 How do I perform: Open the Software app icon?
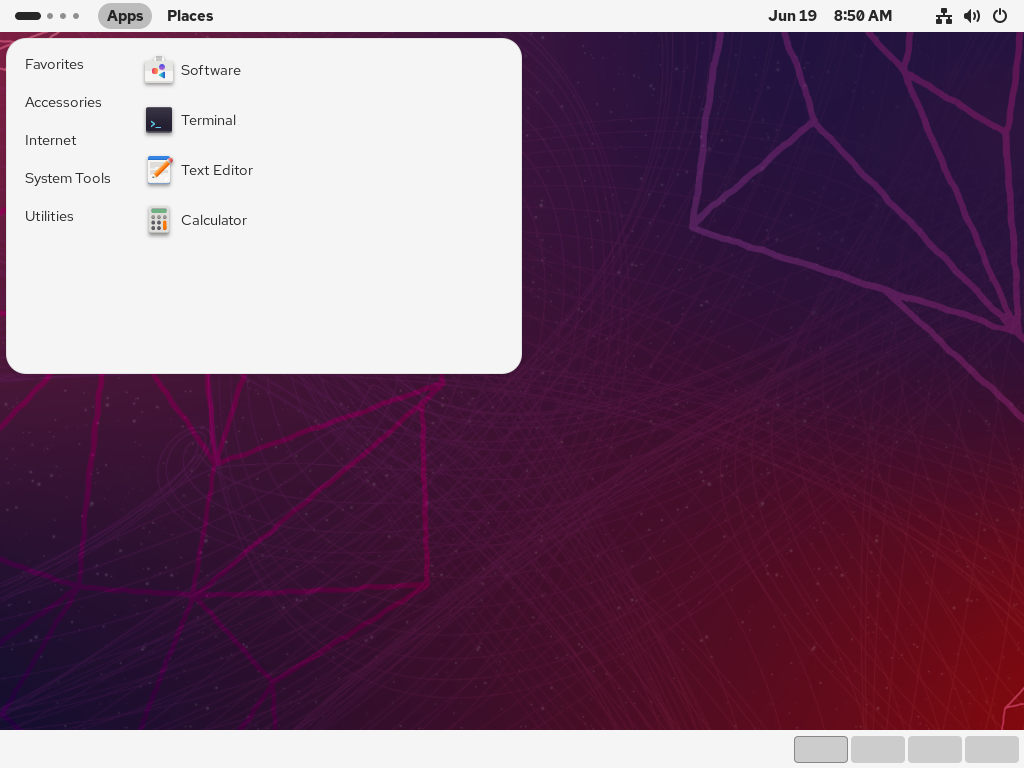click(x=159, y=70)
